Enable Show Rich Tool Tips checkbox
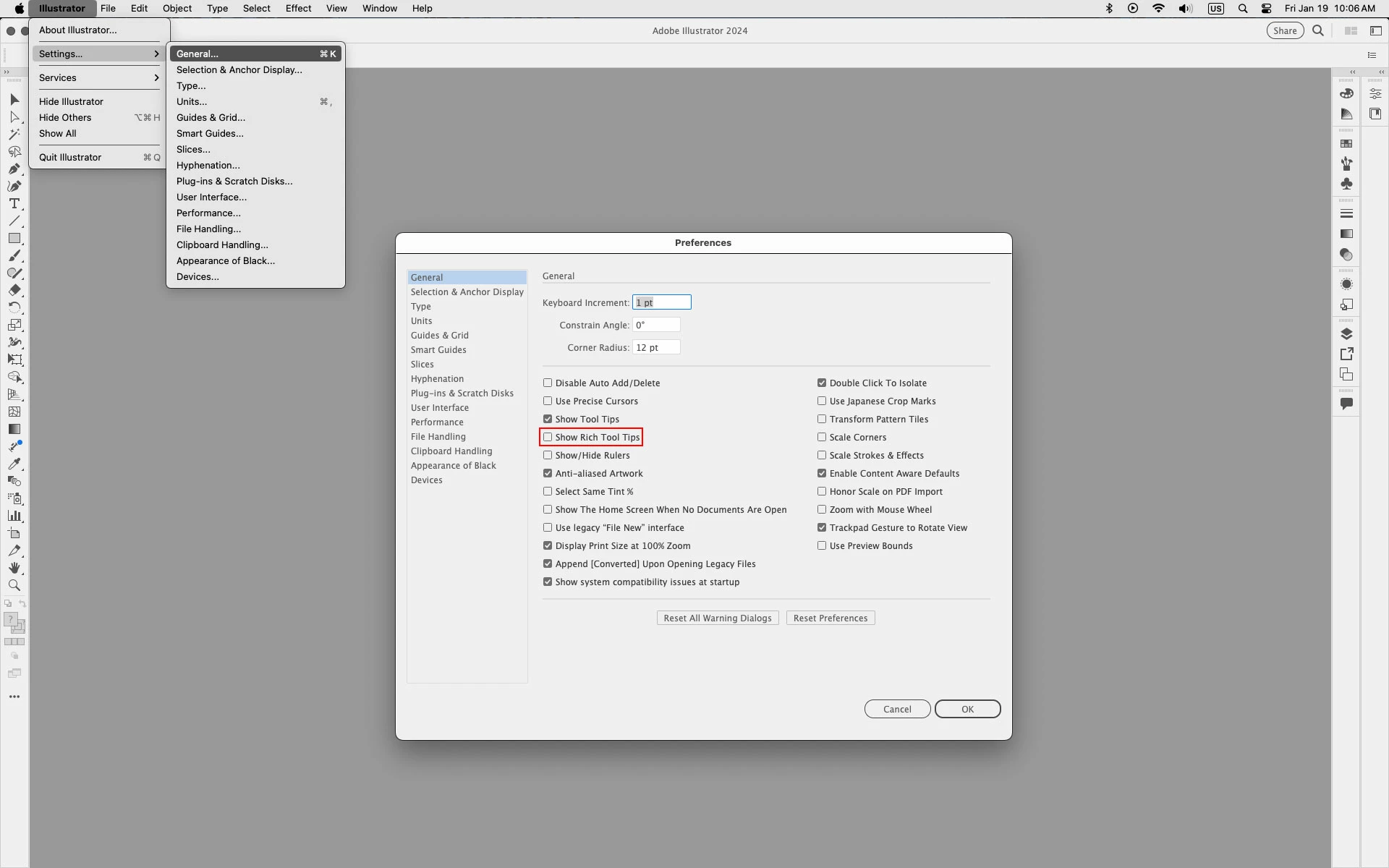1389x868 pixels. pos(548,437)
